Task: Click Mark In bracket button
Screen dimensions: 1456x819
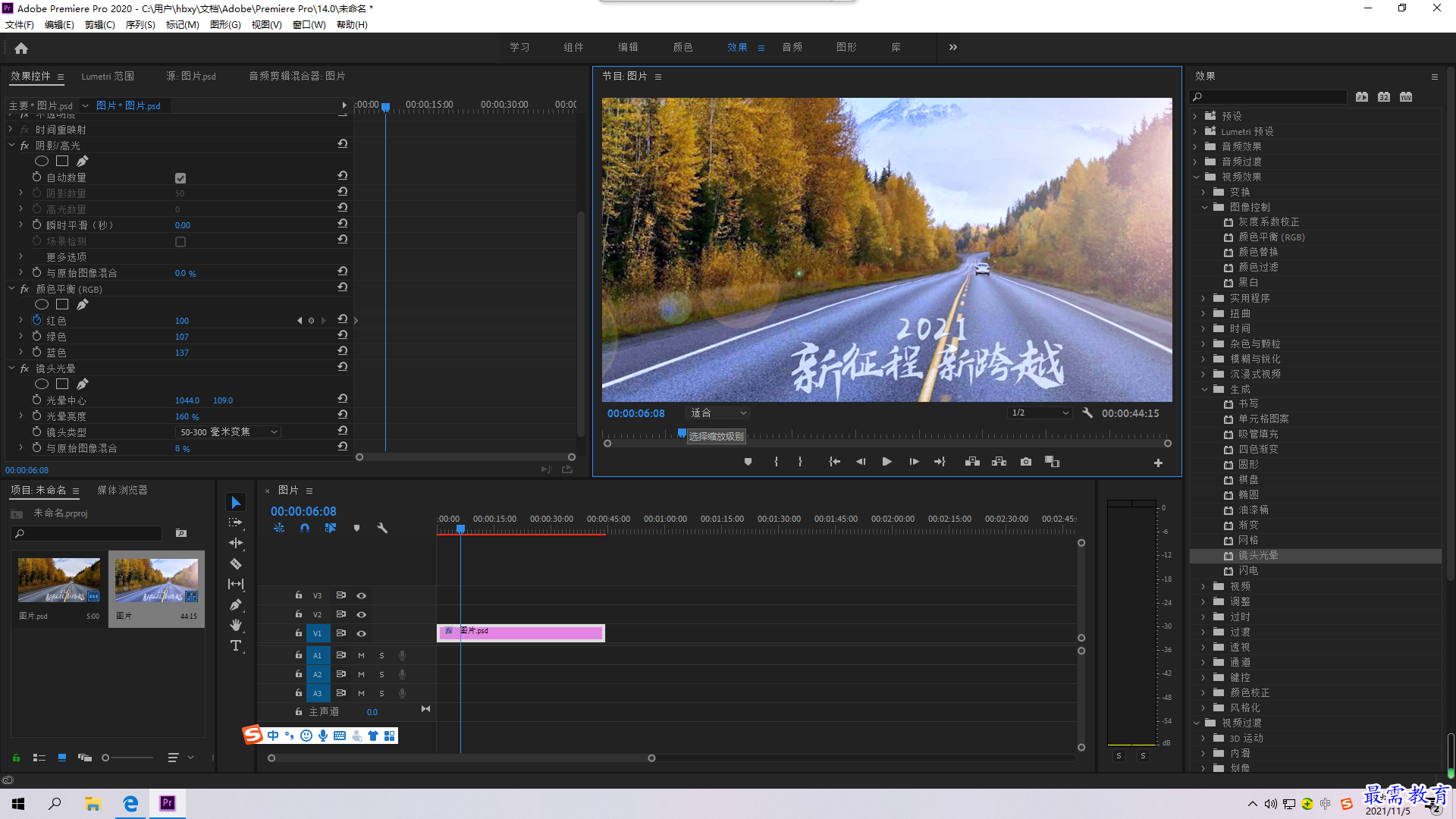Action: 776,462
